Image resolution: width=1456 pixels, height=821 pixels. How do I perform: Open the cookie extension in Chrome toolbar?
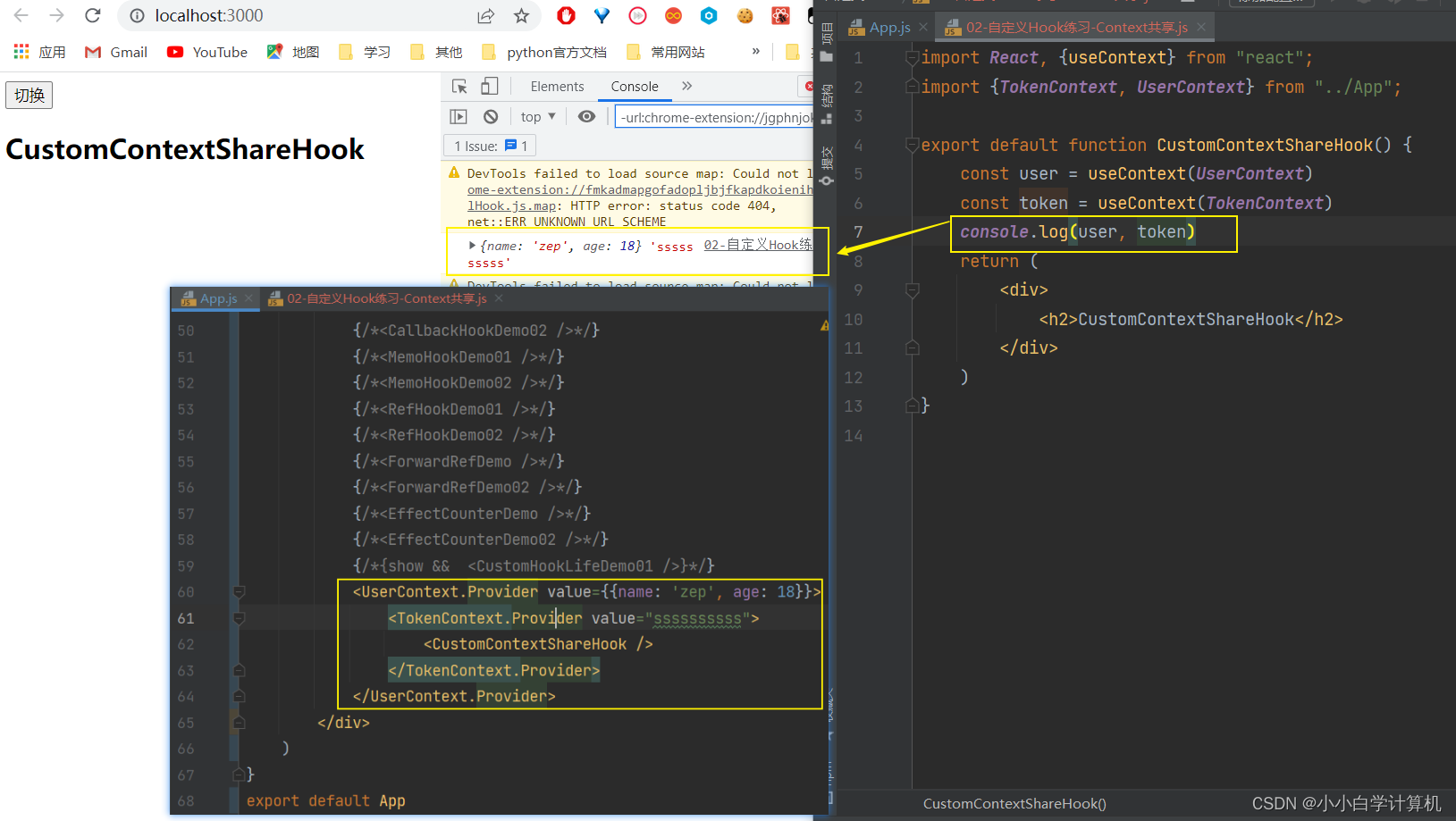coord(745,15)
